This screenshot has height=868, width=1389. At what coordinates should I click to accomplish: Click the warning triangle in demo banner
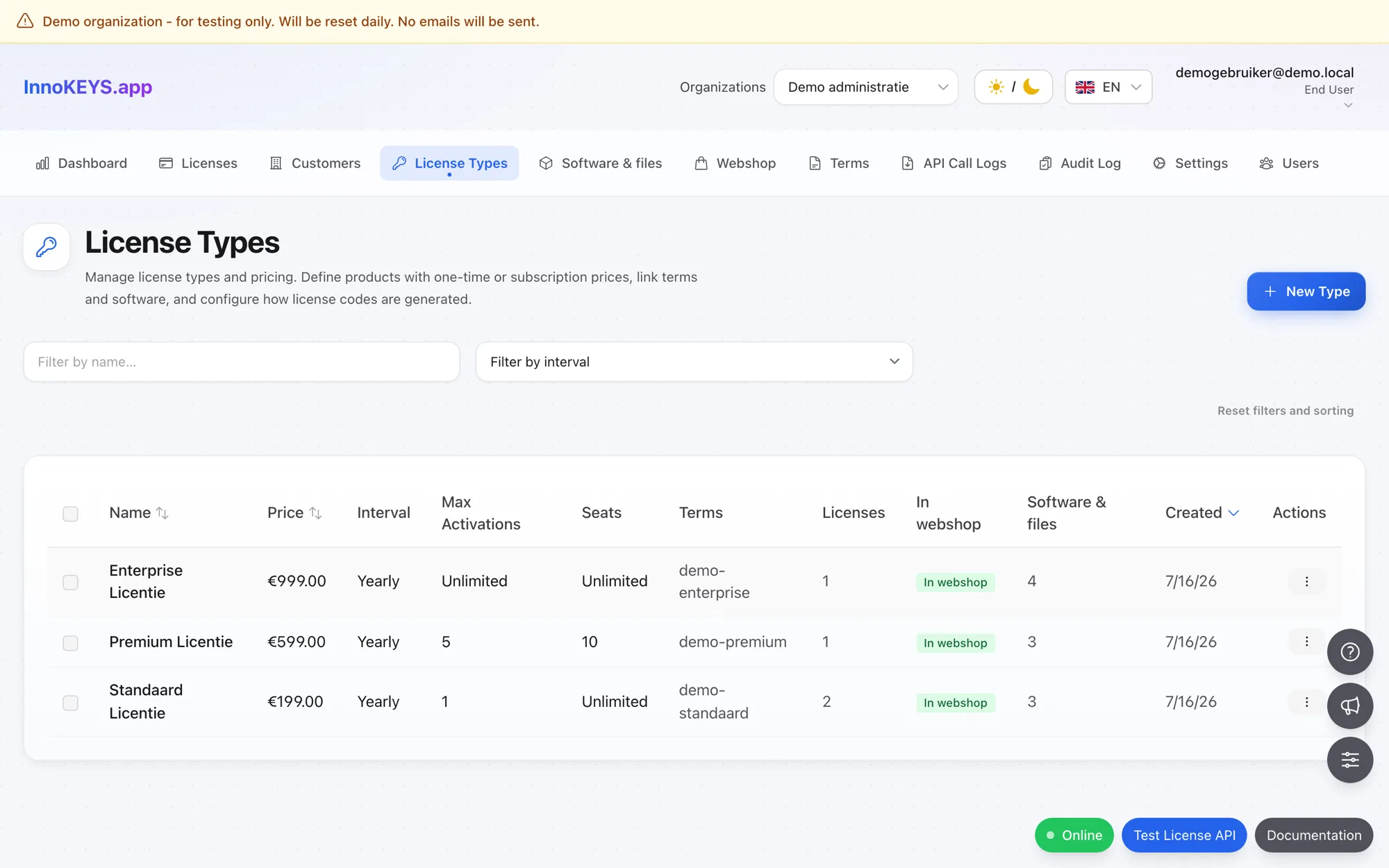click(25, 21)
